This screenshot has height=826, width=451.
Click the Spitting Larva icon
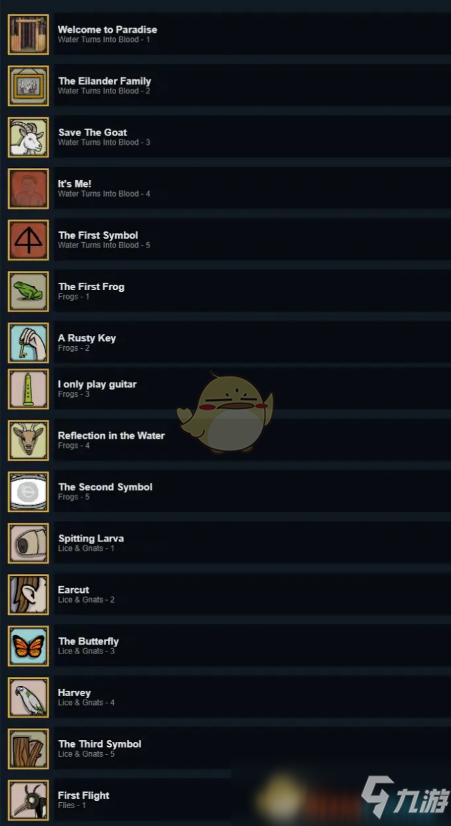[28, 543]
